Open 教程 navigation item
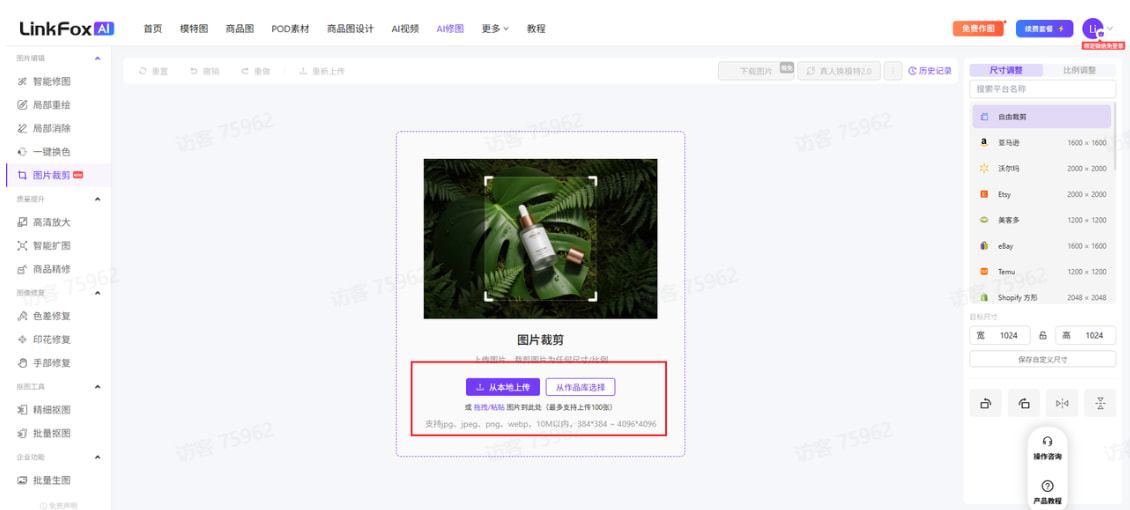Image resolution: width=1130 pixels, height=510 pixels. pos(536,29)
